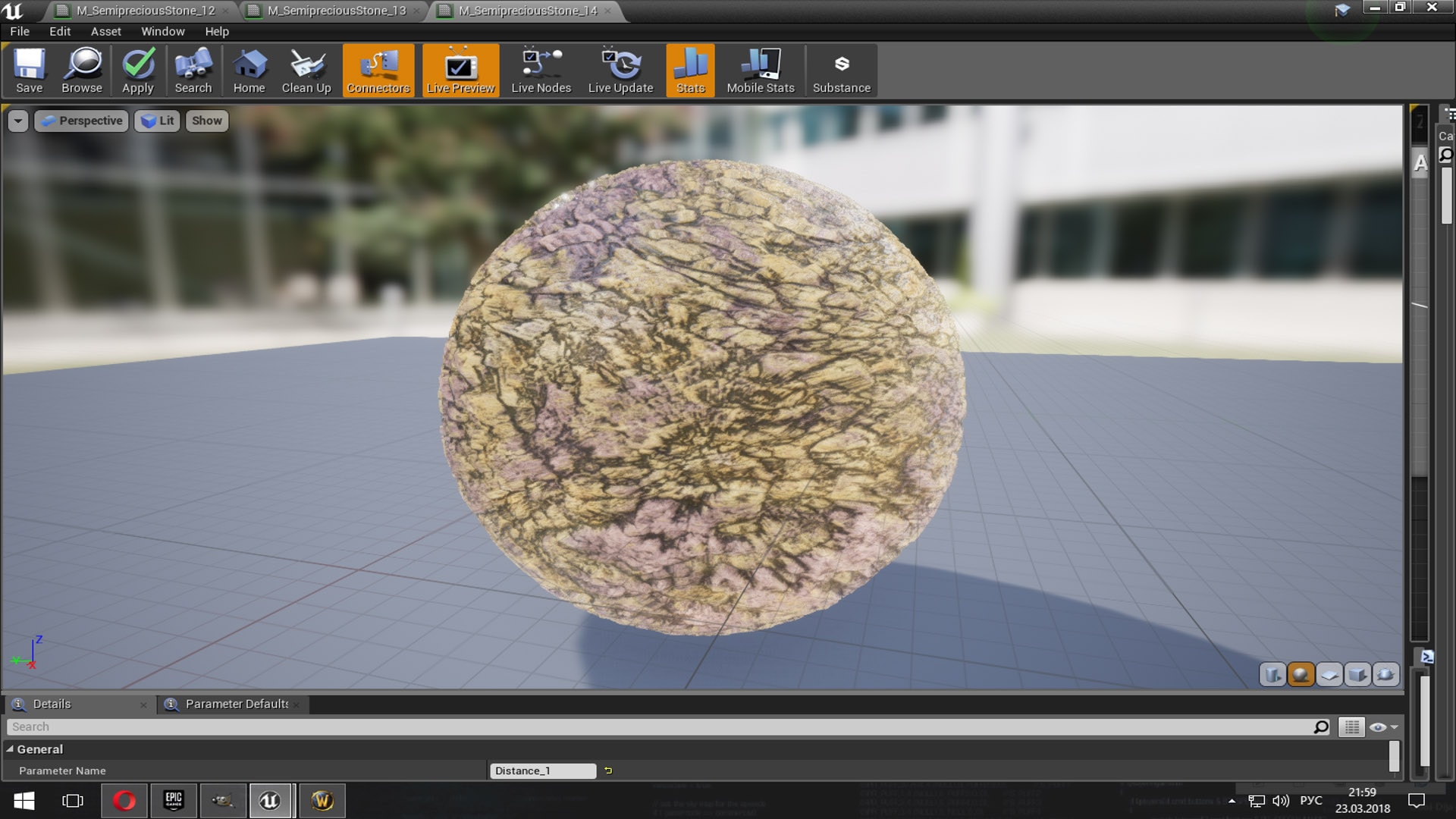This screenshot has height=819, width=1456.
Task: Open the Window menu
Action: [x=162, y=31]
